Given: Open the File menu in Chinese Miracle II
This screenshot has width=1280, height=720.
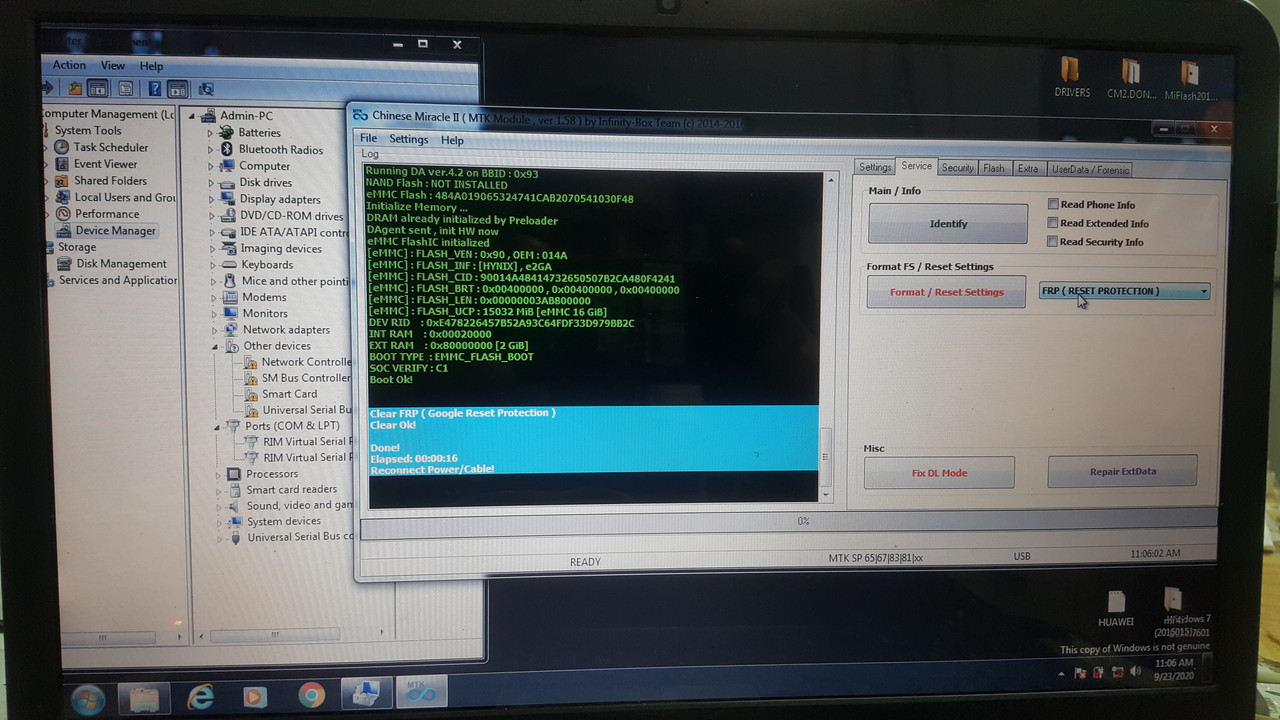Looking at the screenshot, I should (x=368, y=138).
